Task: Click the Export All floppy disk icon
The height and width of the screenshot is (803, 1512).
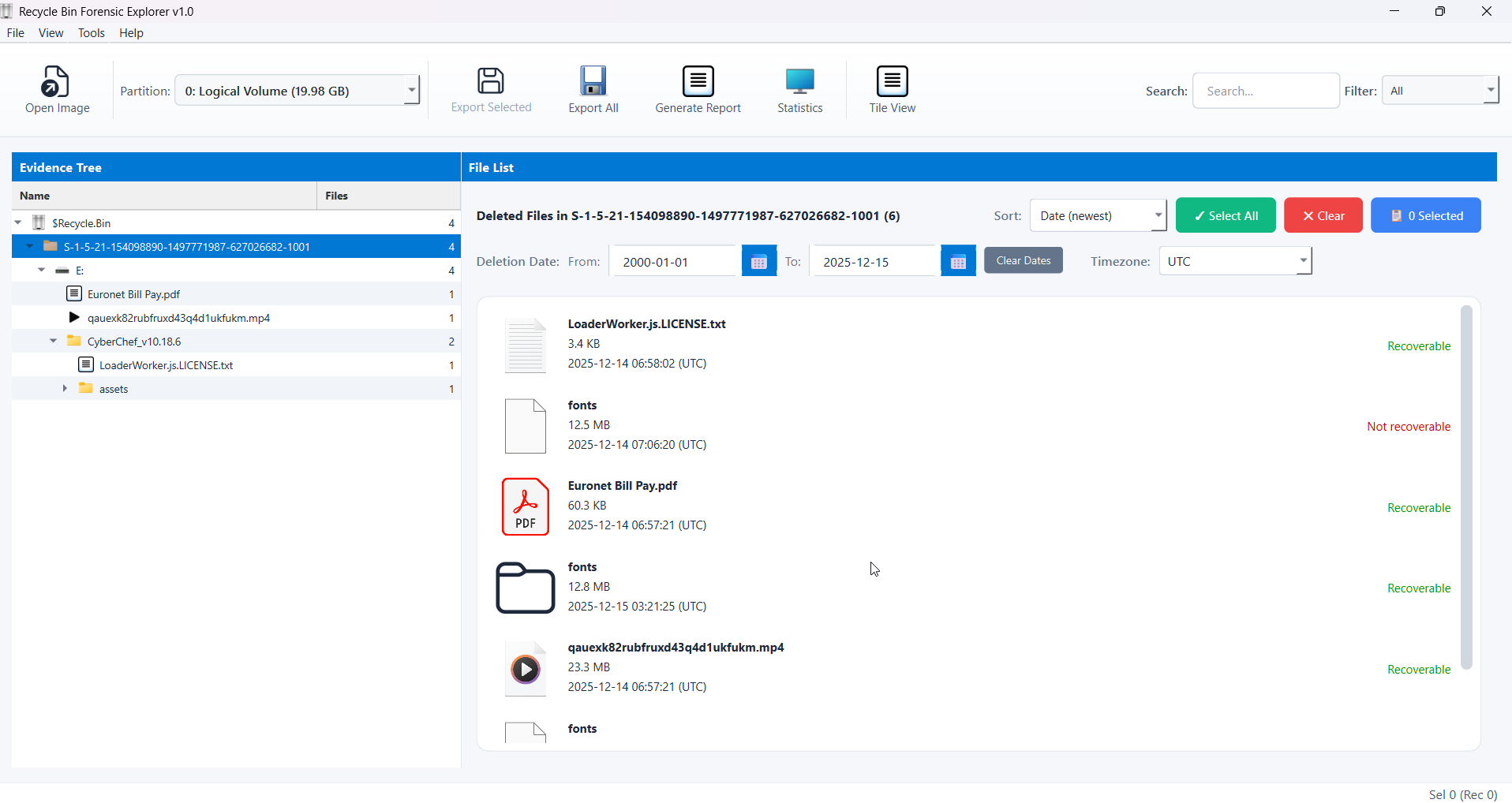Action: point(593,81)
